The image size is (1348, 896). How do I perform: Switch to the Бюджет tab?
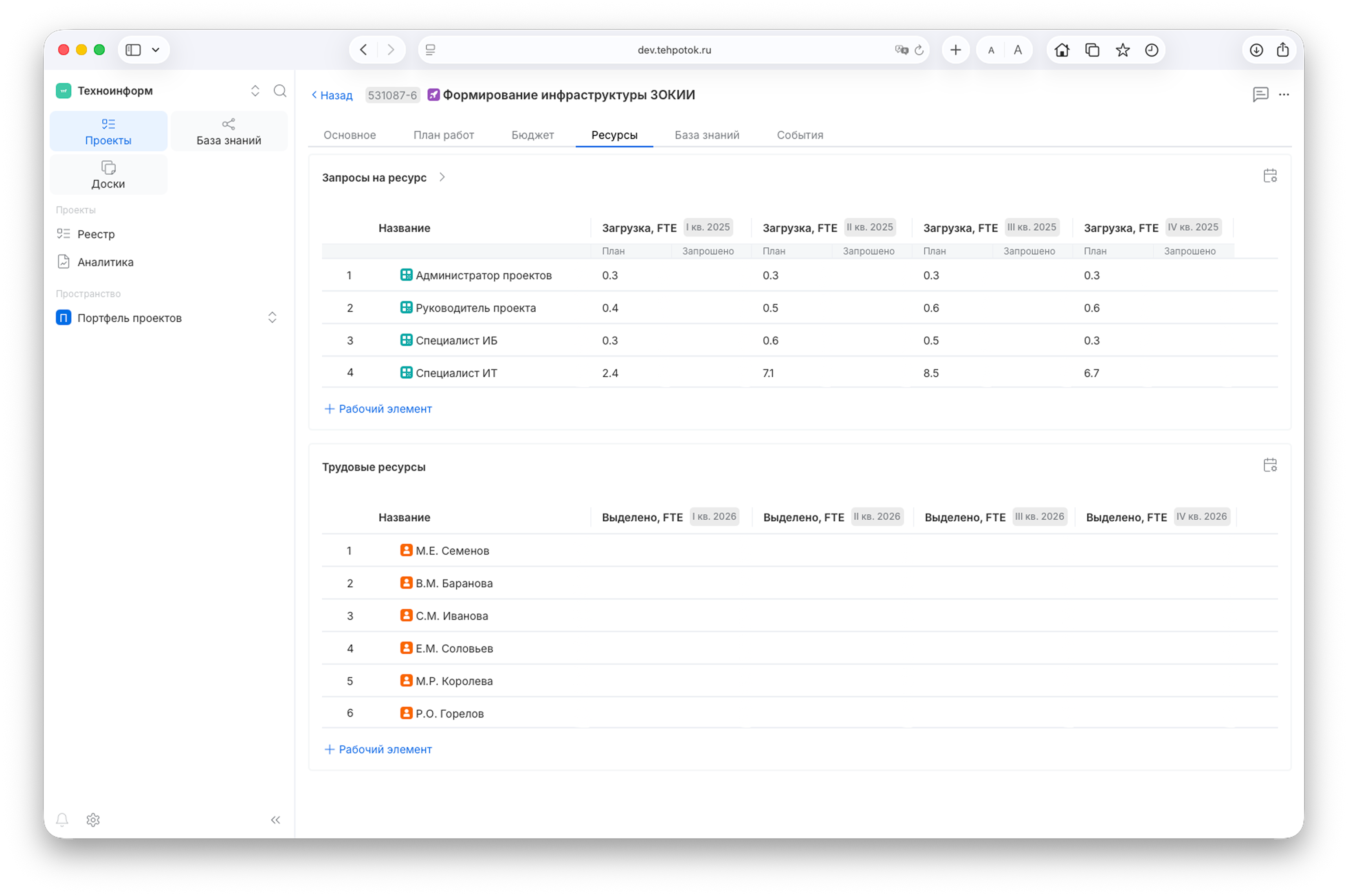[532, 135]
